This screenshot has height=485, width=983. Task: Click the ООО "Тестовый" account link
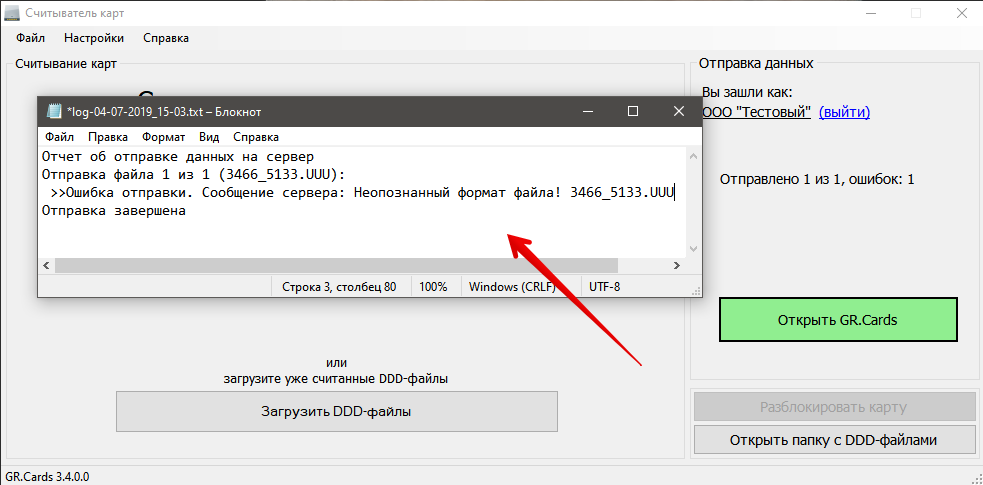(757, 112)
